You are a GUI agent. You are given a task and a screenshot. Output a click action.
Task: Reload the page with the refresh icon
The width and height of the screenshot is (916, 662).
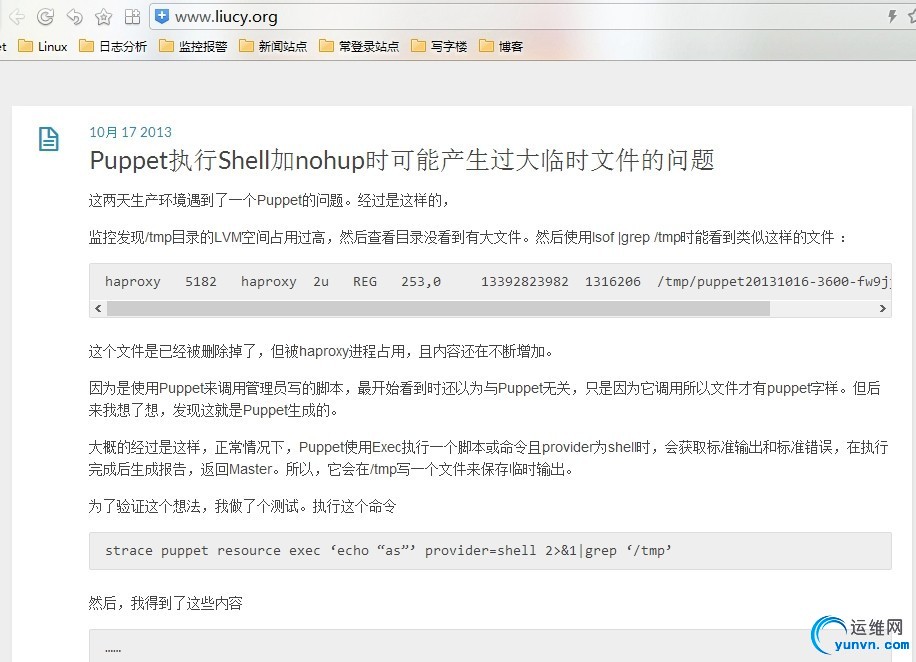pyautogui.click(x=46, y=17)
